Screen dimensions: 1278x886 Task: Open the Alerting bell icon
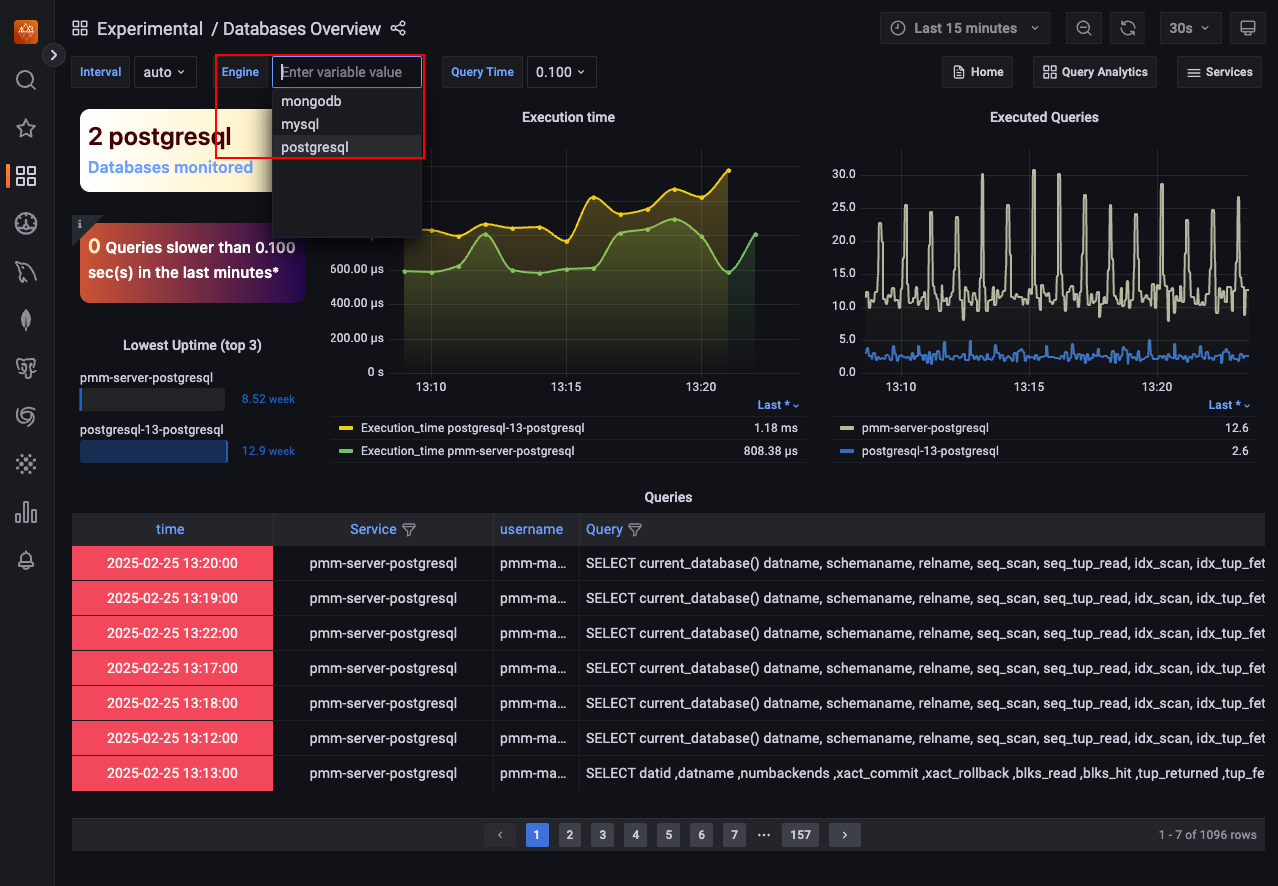[x=26, y=561]
